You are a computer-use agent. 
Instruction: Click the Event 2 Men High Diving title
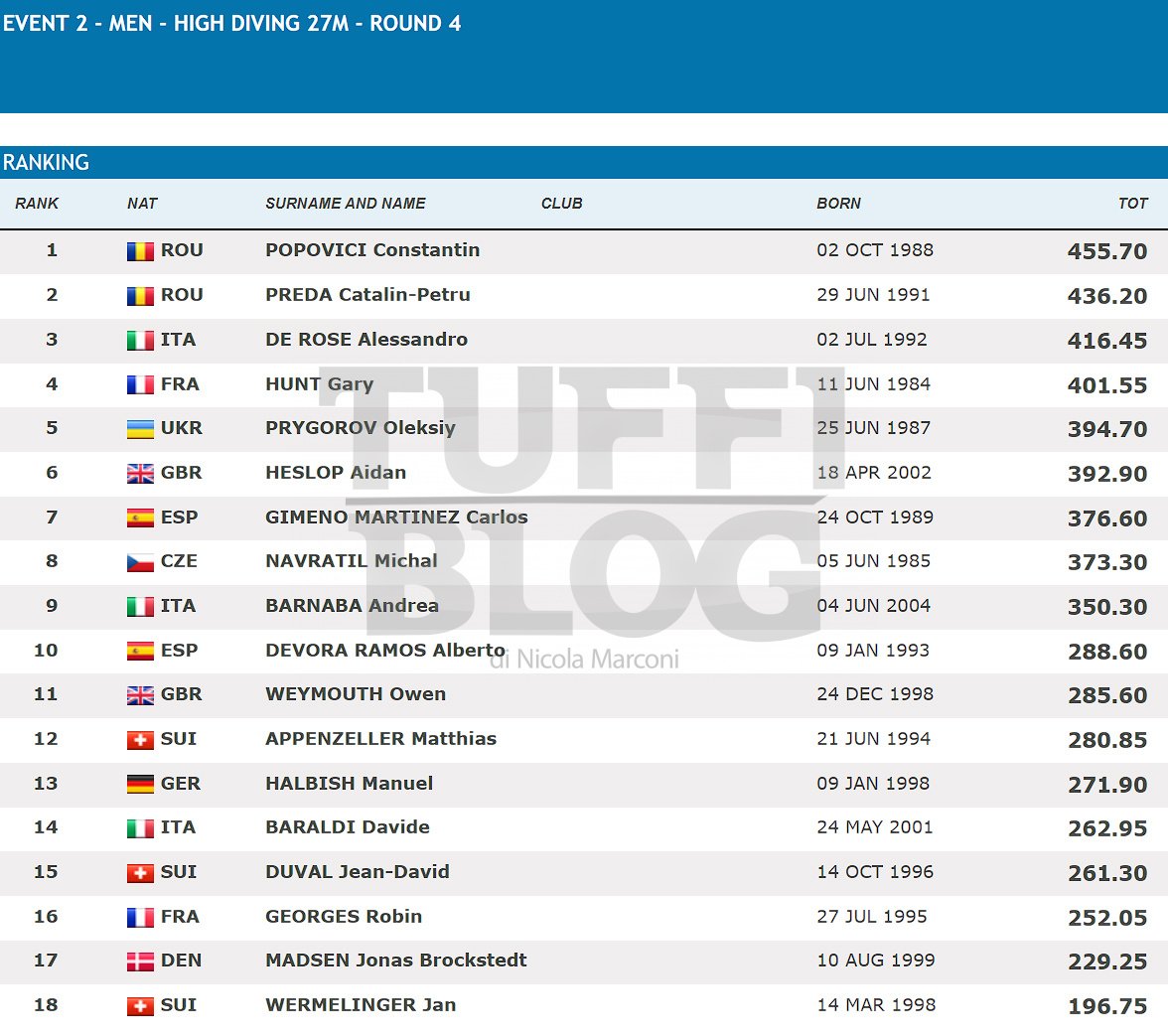point(231,23)
